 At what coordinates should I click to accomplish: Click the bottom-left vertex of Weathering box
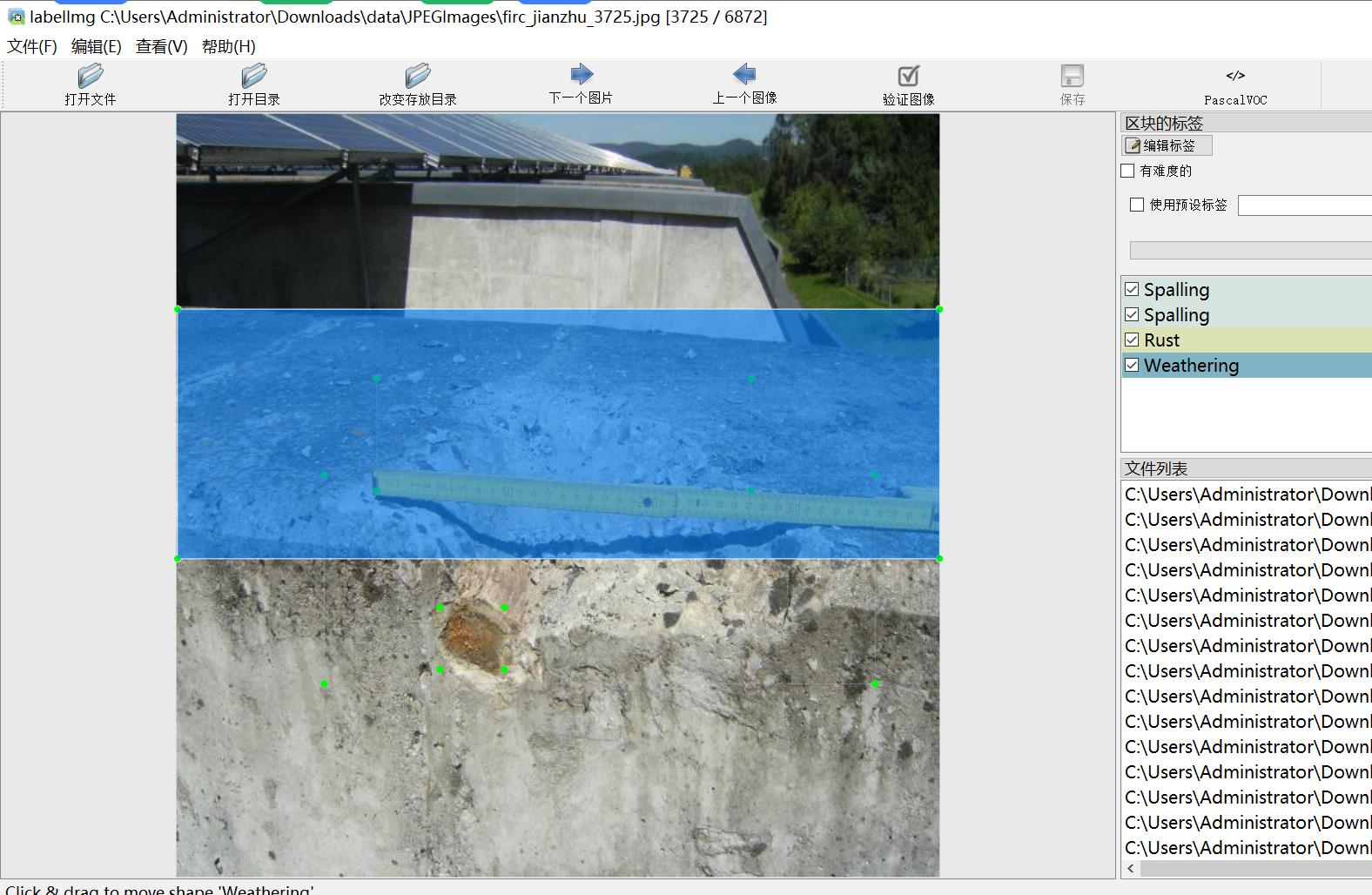coord(178,559)
